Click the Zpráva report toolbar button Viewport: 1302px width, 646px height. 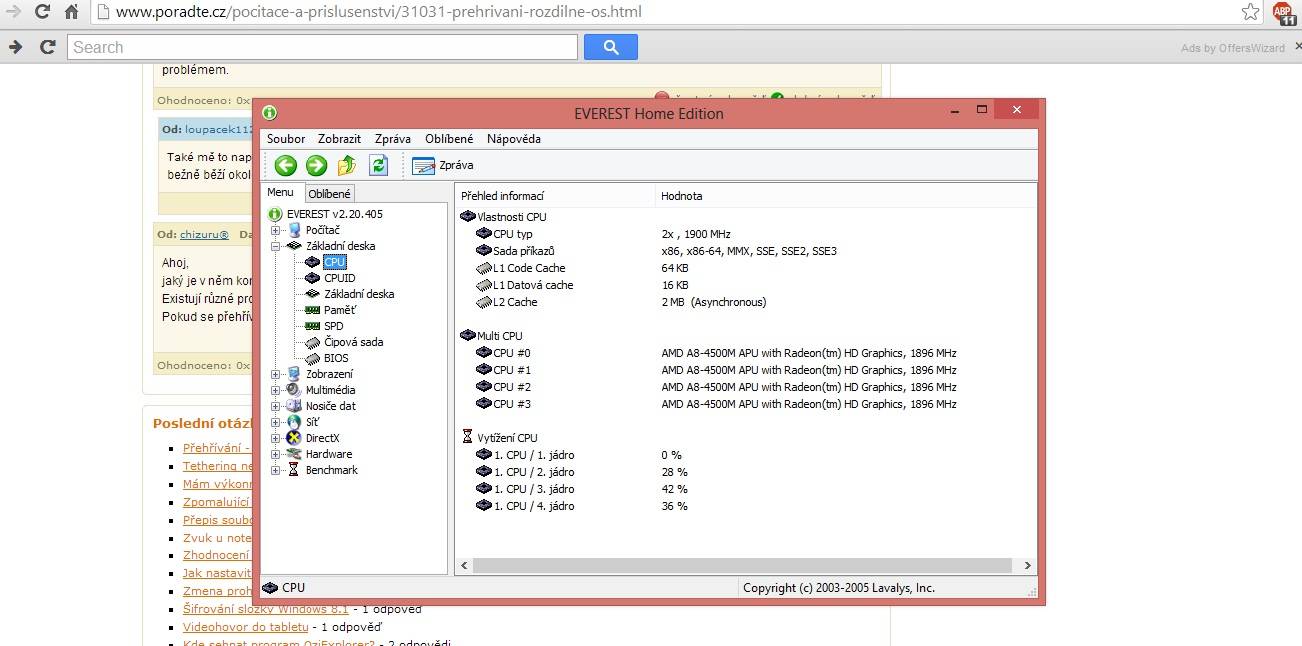coord(443,165)
